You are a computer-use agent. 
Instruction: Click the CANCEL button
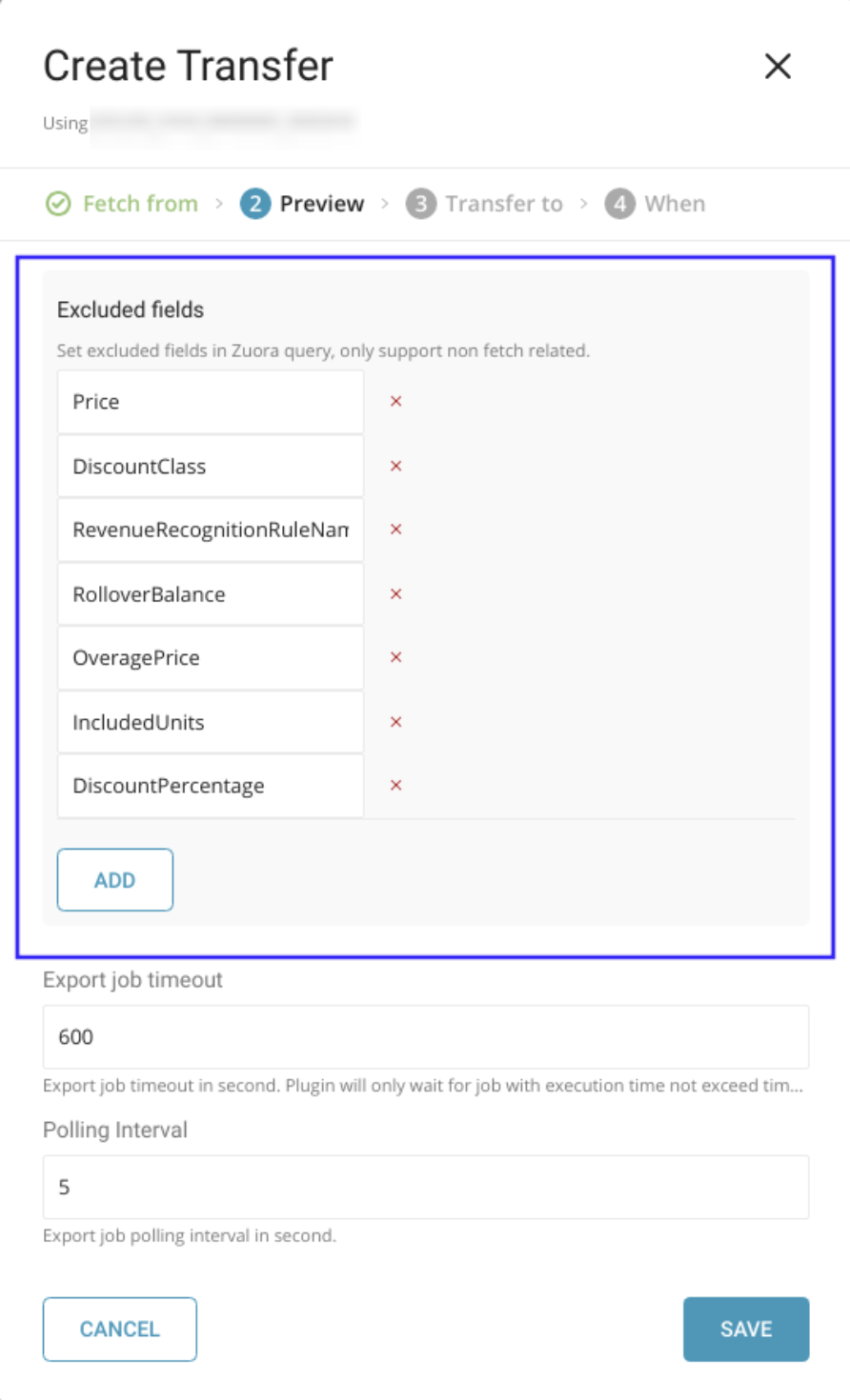point(120,1329)
